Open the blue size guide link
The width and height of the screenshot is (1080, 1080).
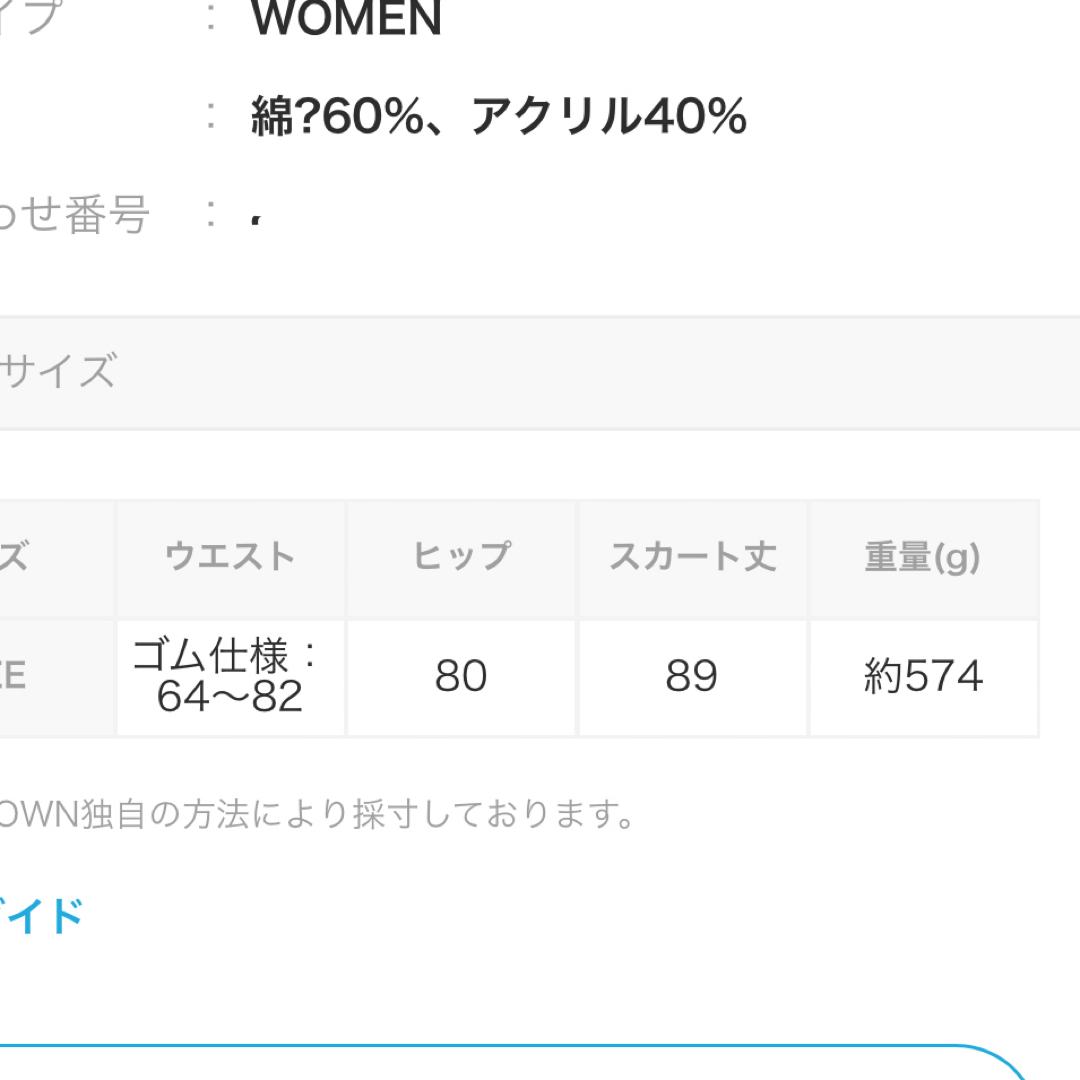click(x=40, y=916)
